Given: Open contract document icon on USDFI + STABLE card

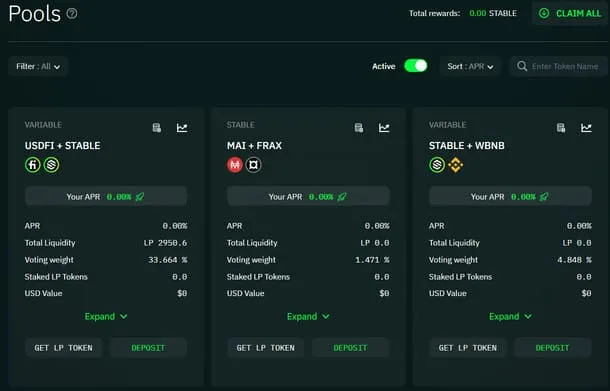Looking at the screenshot, I should (x=157, y=128).
